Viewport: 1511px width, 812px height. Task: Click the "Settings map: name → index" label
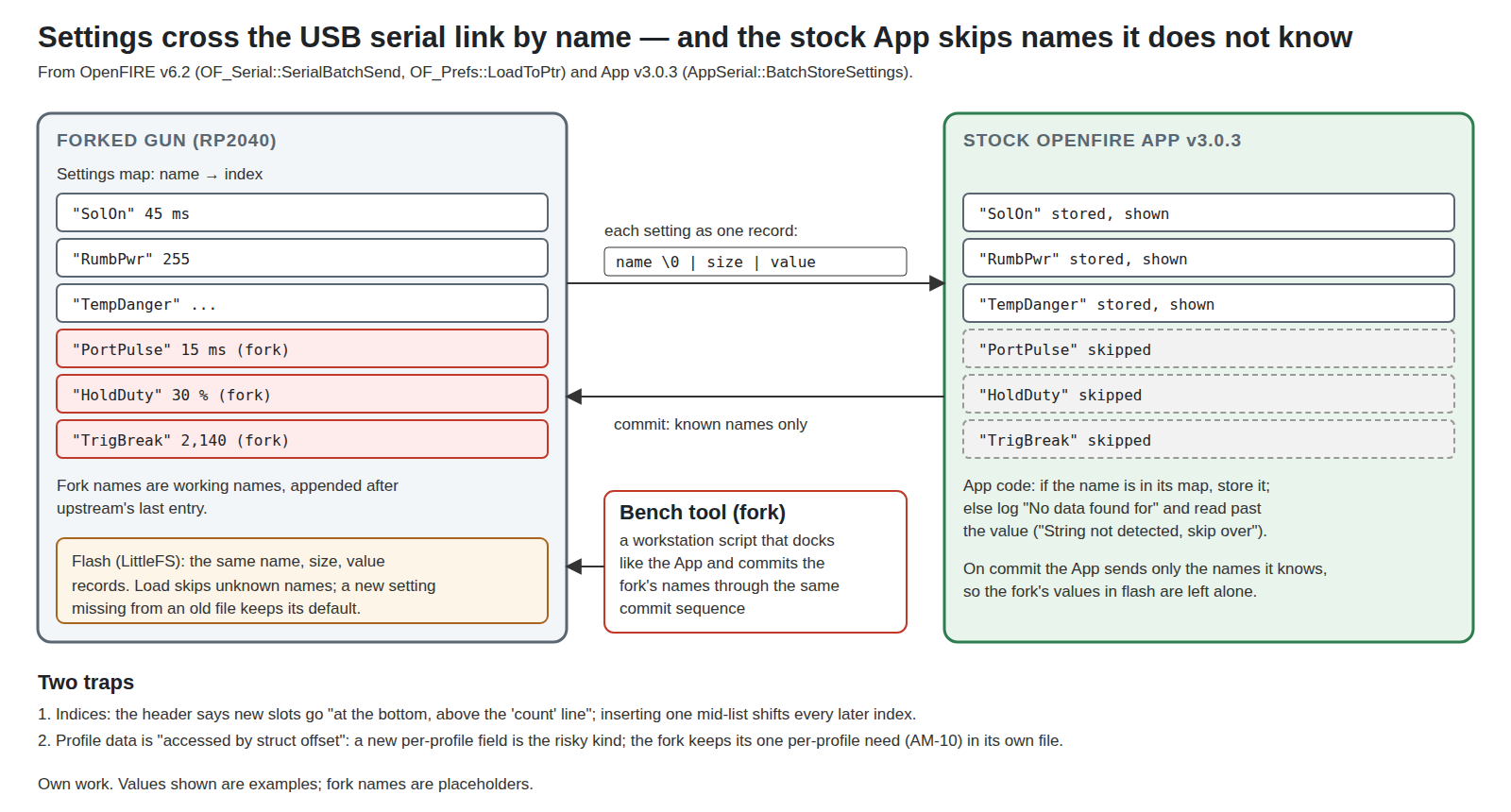pyautogui.click(x=160, y=175)
